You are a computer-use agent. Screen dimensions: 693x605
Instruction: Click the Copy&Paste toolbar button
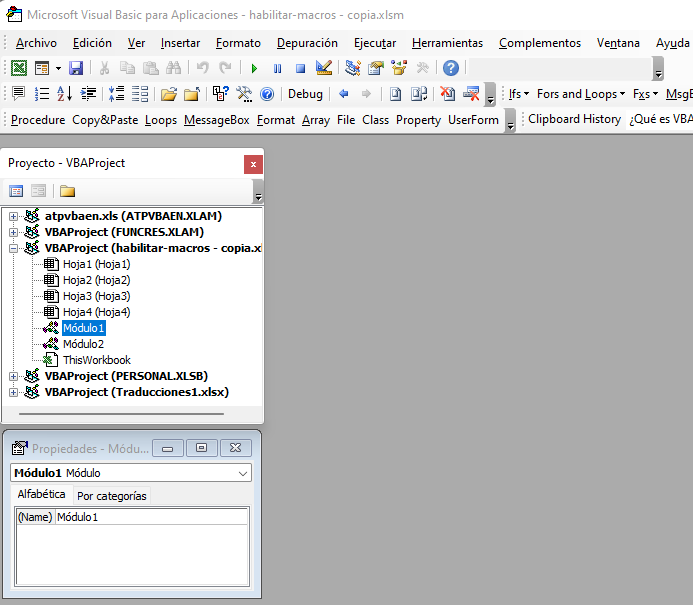[x=105, y=120]
